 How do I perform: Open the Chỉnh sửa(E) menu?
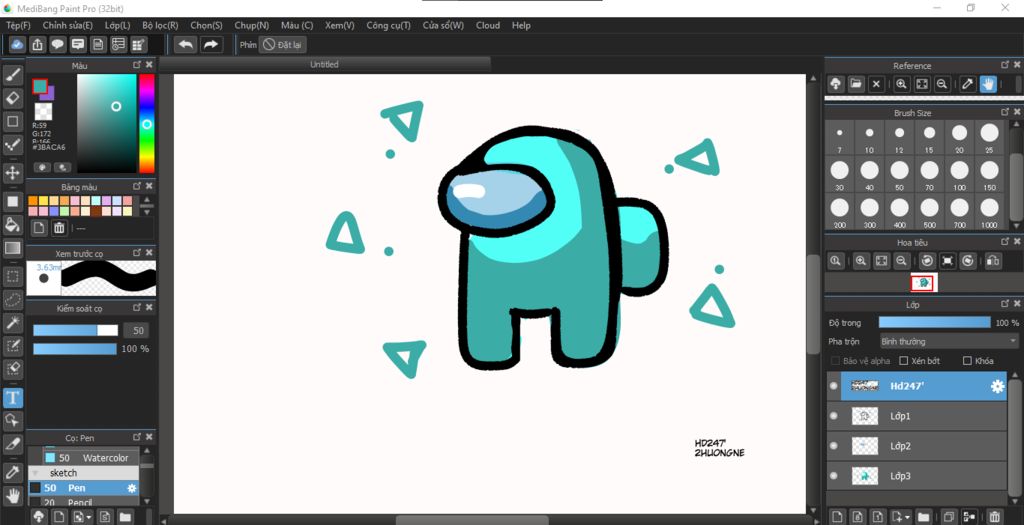pos(68,25)
